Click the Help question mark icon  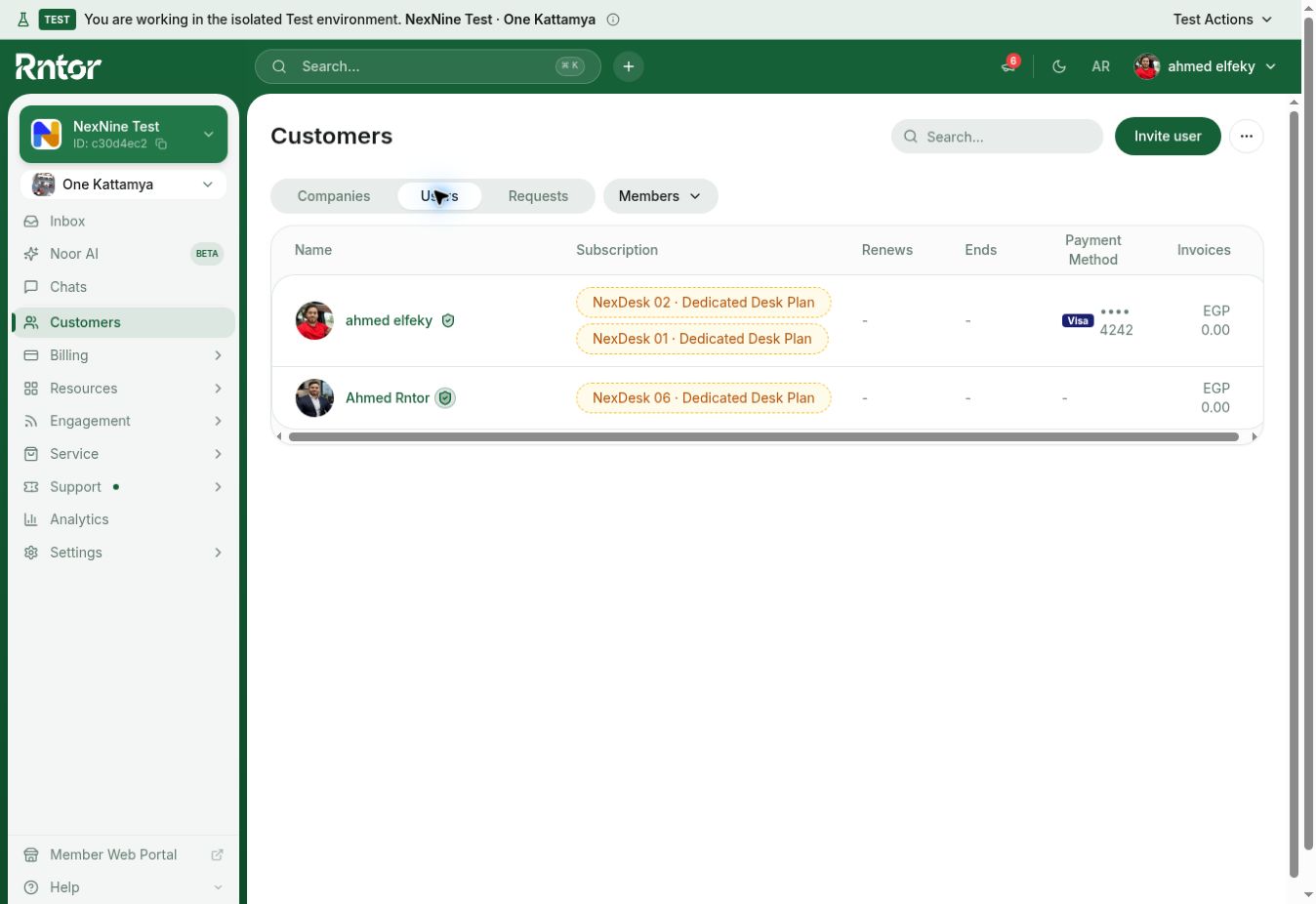tap(31, 887)
